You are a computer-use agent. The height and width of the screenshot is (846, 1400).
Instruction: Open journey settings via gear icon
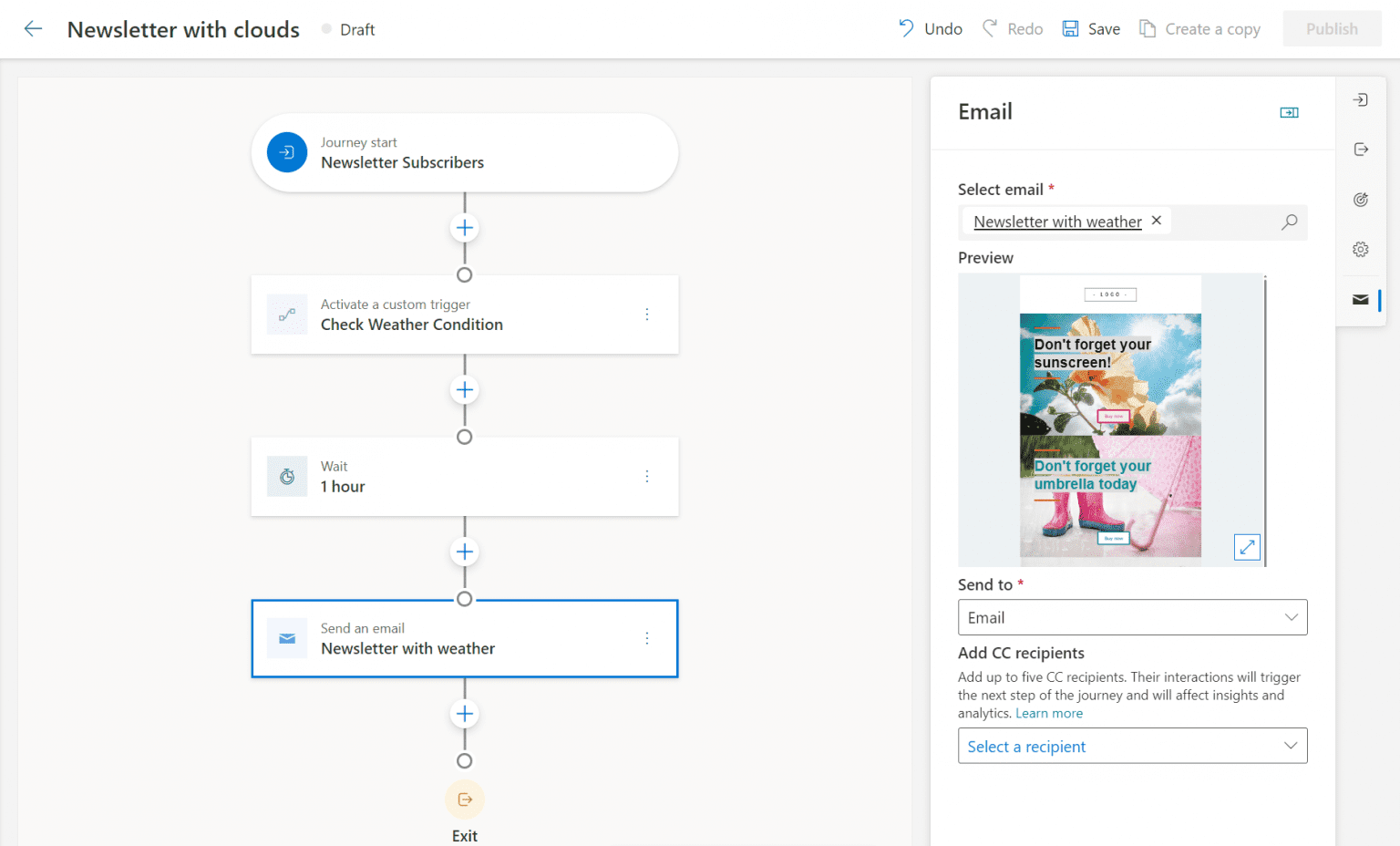(1360, 249)
